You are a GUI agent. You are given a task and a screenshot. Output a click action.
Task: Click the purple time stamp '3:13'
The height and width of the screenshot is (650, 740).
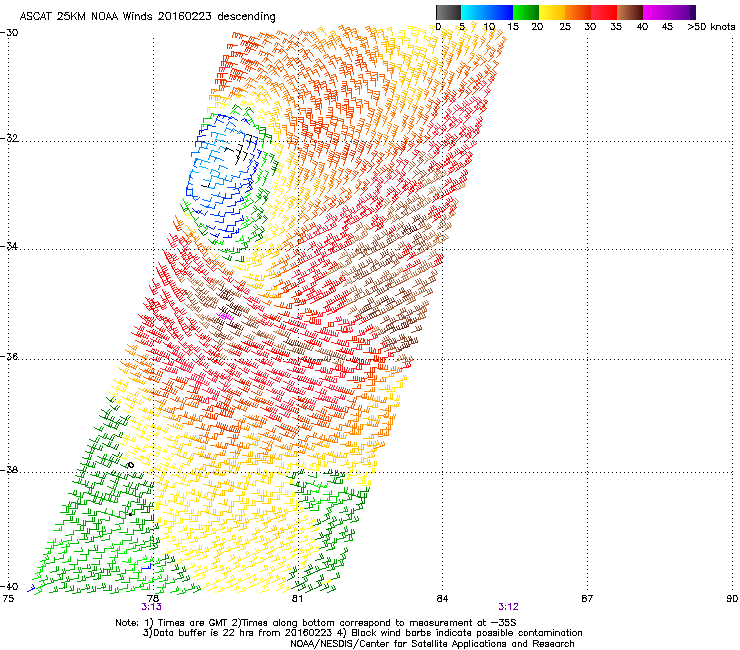[x=151, y=607]
